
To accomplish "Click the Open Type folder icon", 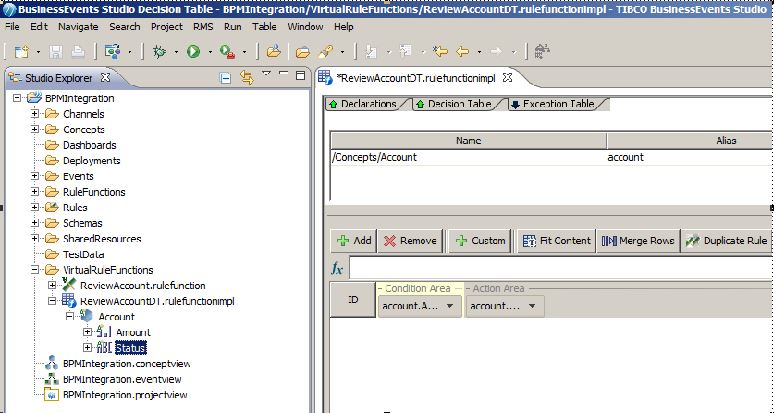I will pos(273,51).
